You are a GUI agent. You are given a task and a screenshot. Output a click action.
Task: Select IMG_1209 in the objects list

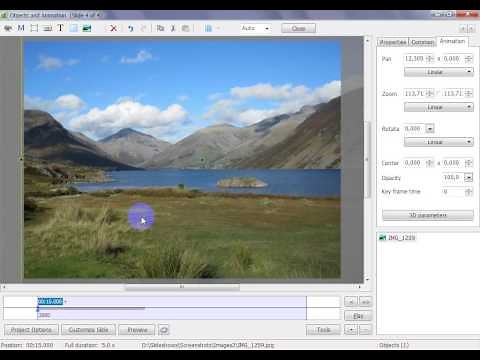point(398,238)
